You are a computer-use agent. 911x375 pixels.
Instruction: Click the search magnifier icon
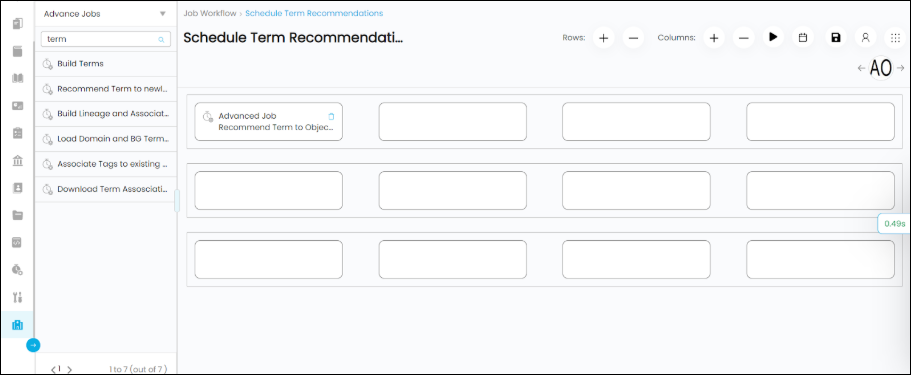pyautogui.click(x=162, y=40)
